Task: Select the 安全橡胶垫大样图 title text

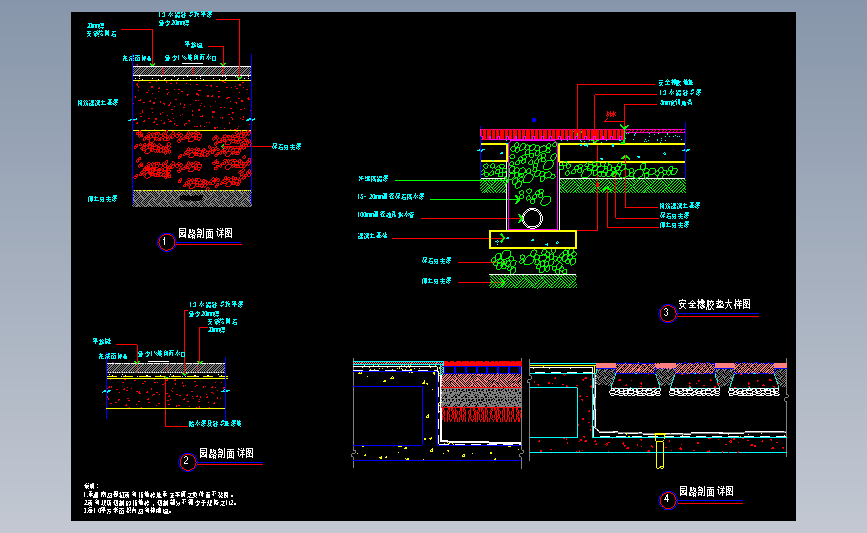Action: tap(714, 304)
